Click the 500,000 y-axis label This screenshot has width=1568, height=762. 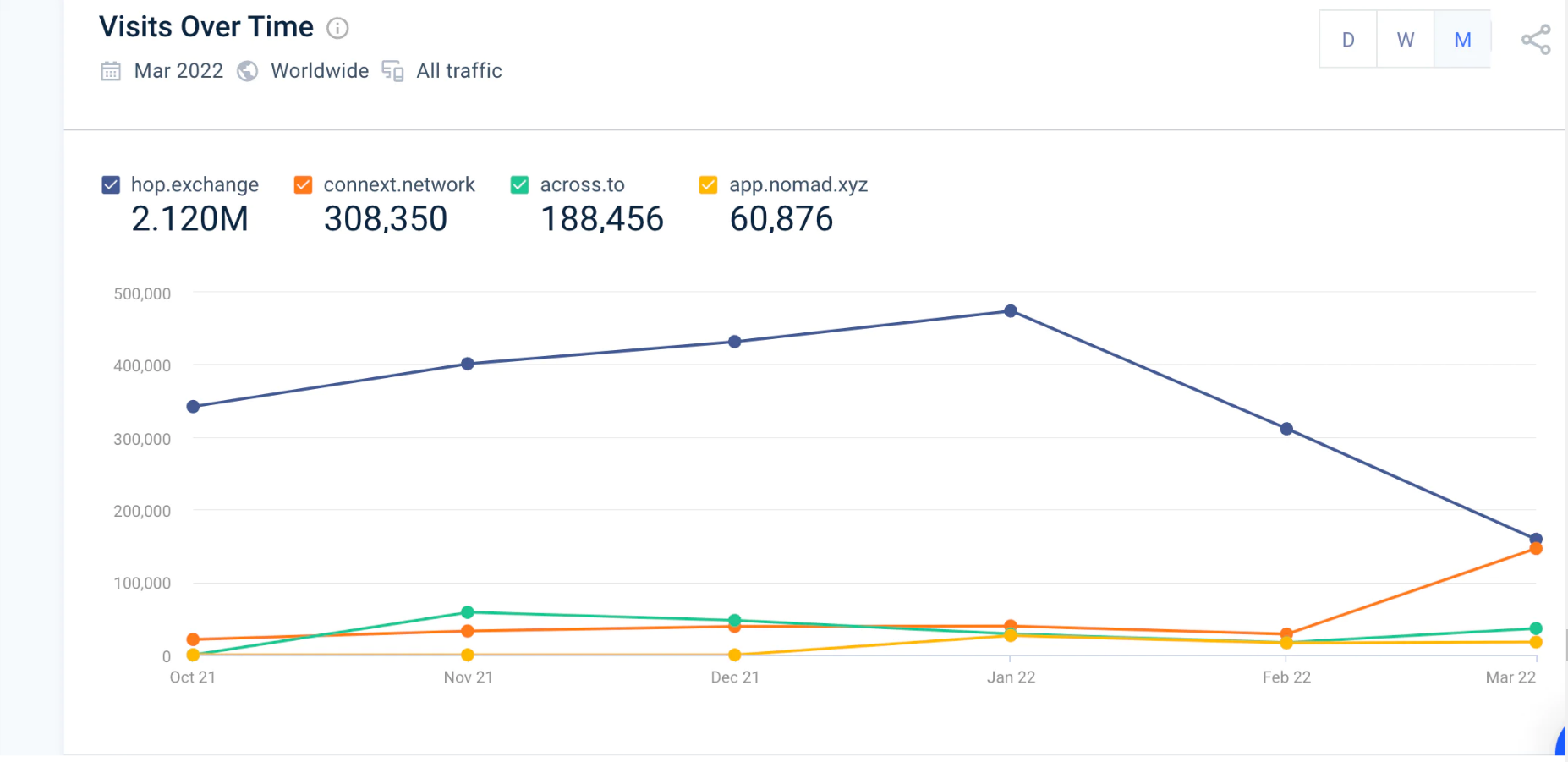point(142,294)
